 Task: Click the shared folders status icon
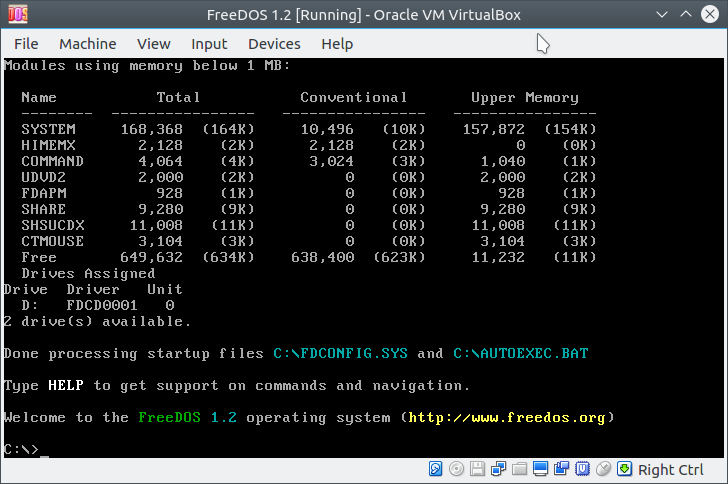click(520, 469)
